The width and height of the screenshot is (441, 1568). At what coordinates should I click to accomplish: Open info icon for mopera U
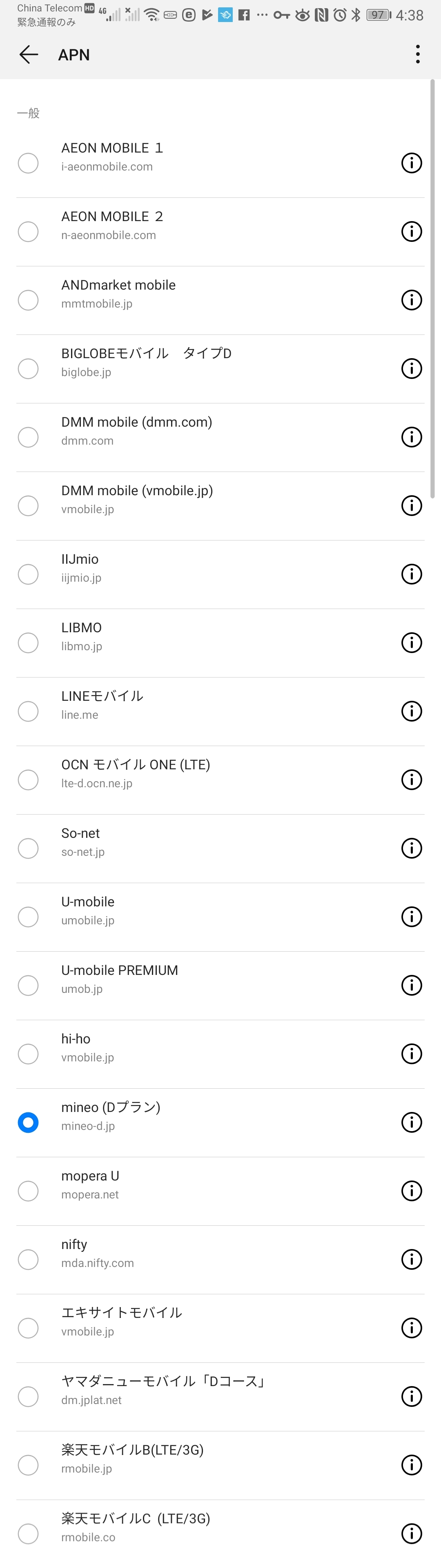click(411, 1191)
